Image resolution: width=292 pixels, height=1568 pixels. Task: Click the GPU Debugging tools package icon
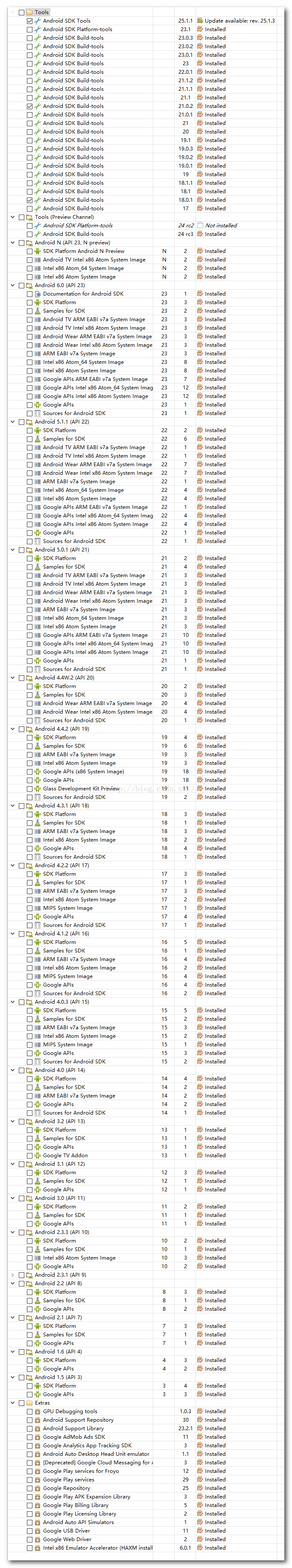tap(38, 1411)
